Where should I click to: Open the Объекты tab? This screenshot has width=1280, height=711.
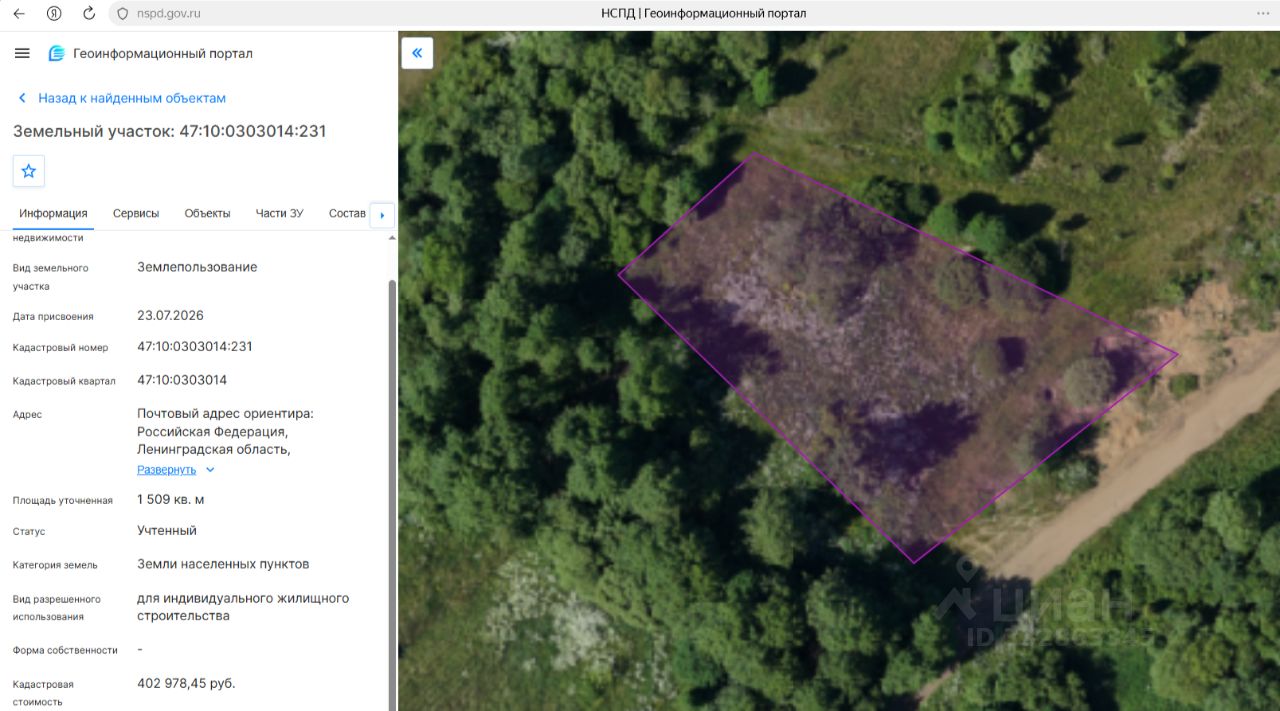[x=207, y=213]
